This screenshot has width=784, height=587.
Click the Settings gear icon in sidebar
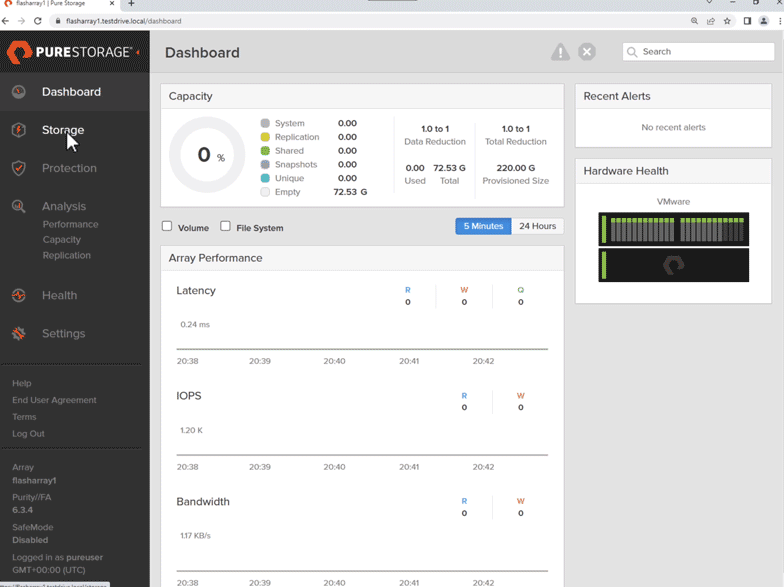tap(19, 333)
